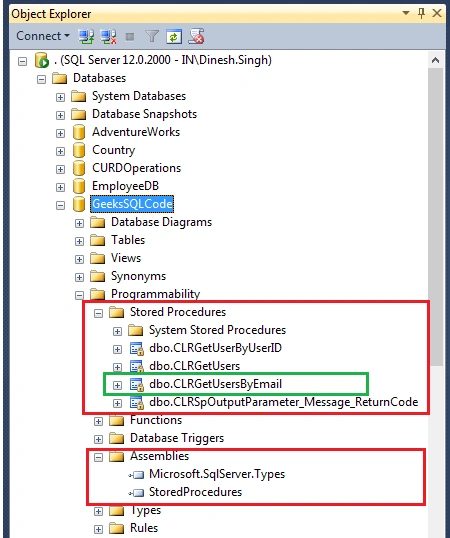Expand dbo.CLRGetUsersByEmail procedure node
The height and width of the screenshot is (538, 450).
117,385
